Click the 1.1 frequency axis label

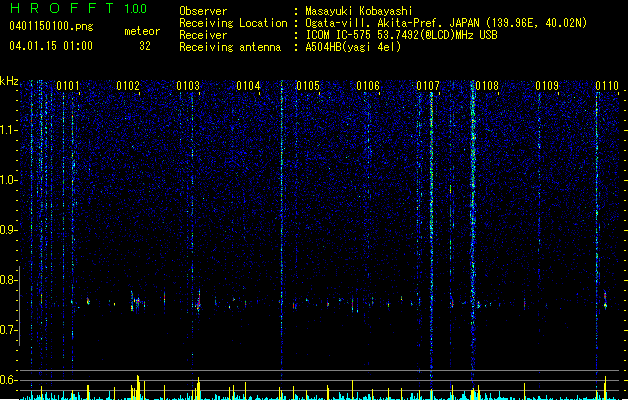coord(9,130)
